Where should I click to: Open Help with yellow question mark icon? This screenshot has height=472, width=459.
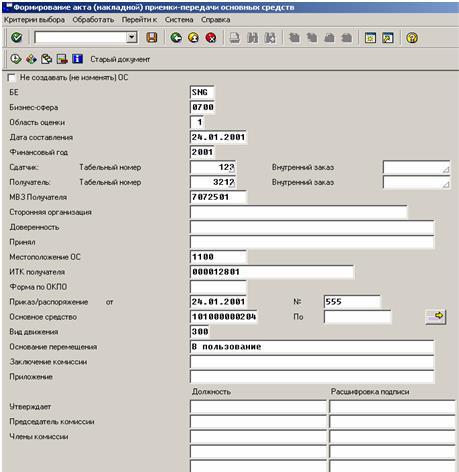pyautogui.click(x=412, y=38)
